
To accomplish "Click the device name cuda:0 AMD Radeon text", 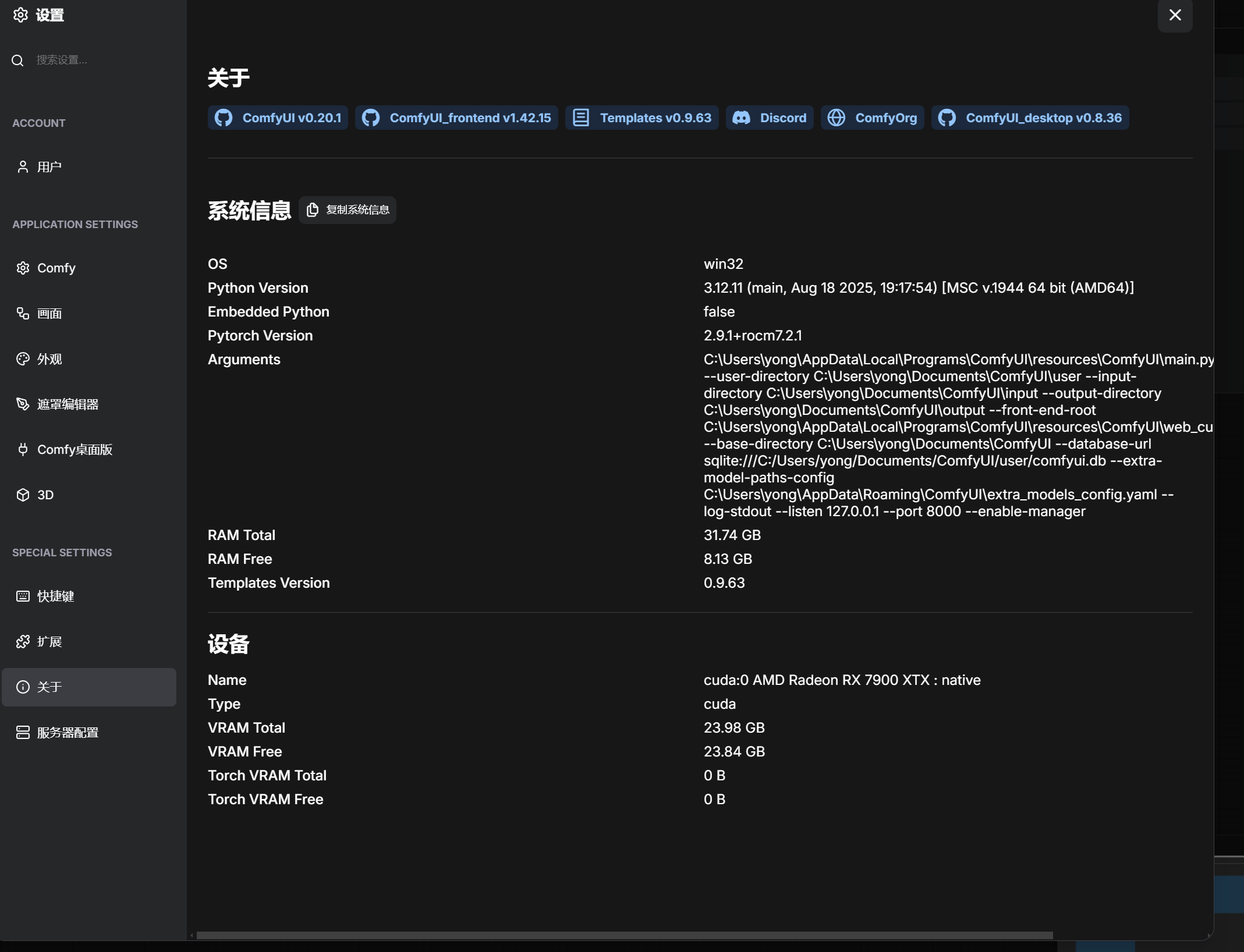I will tap(842, 680).
